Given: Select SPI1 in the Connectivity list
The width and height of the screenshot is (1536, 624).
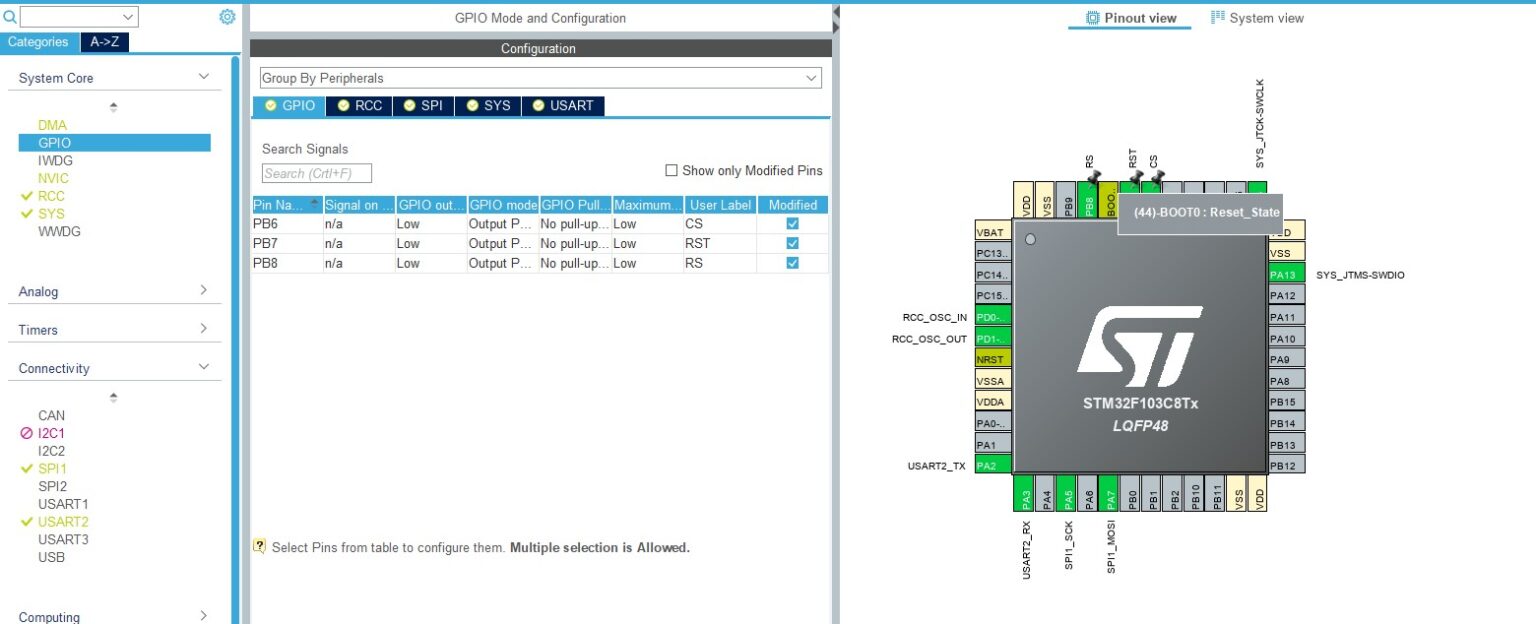Looking at the screenshot, I should pos(52,469).
